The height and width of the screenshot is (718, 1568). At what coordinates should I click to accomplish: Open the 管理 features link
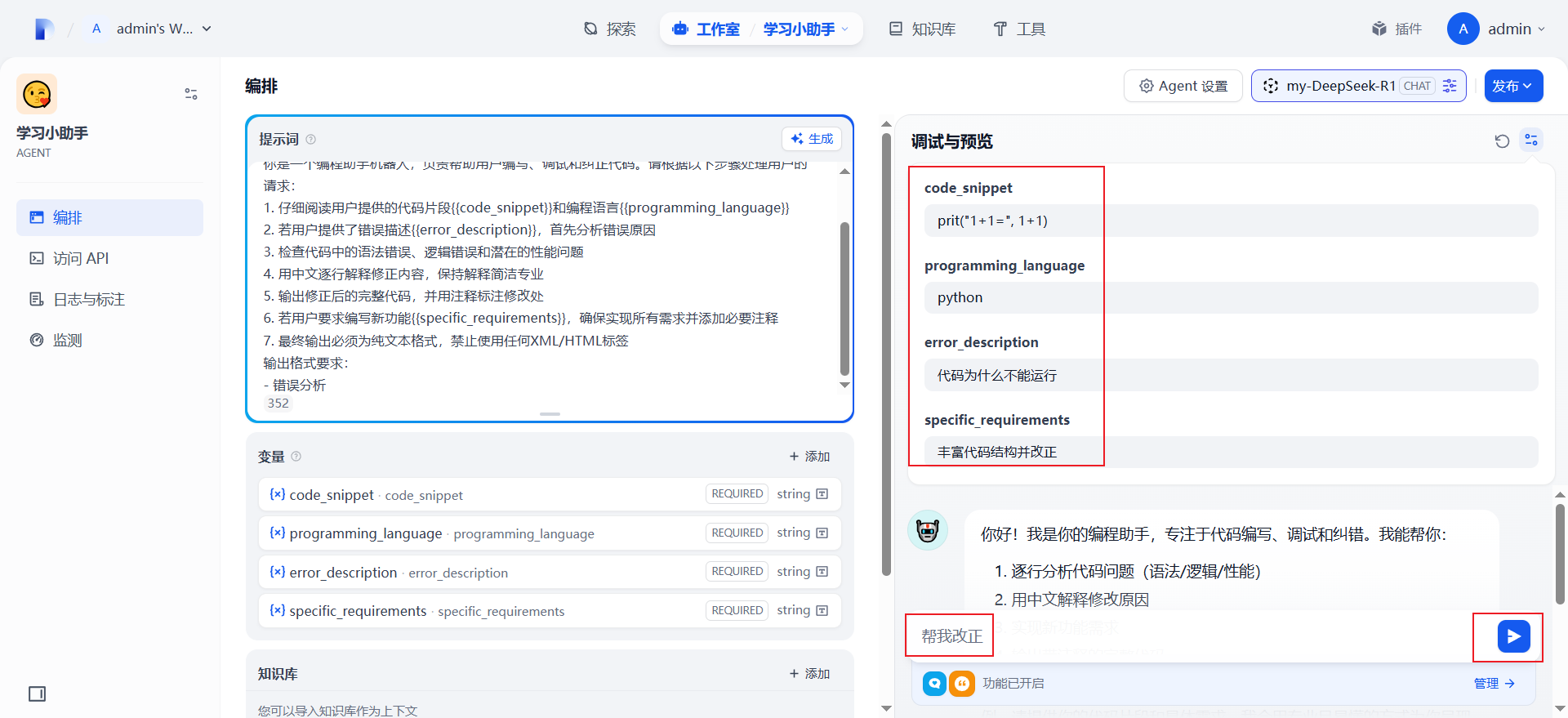pos(1494,683)
